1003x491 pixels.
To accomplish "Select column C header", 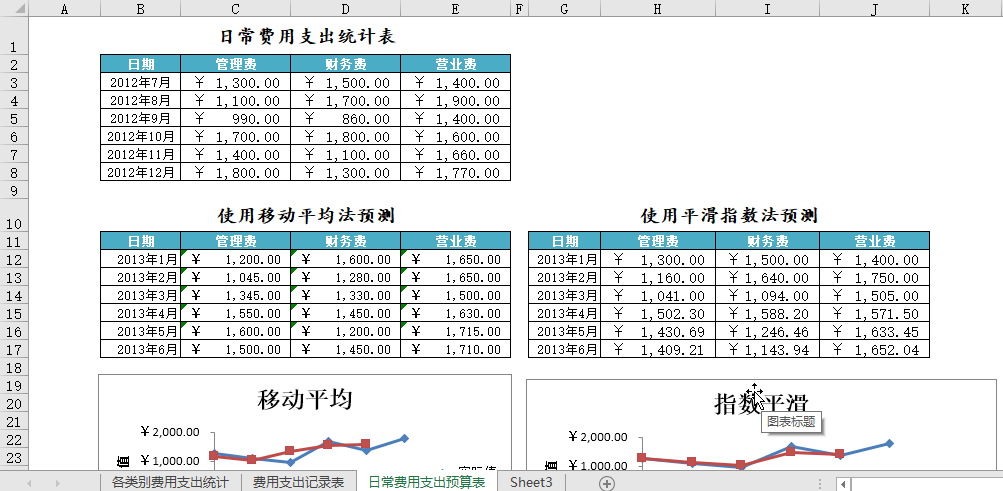I will pos(235,9).
